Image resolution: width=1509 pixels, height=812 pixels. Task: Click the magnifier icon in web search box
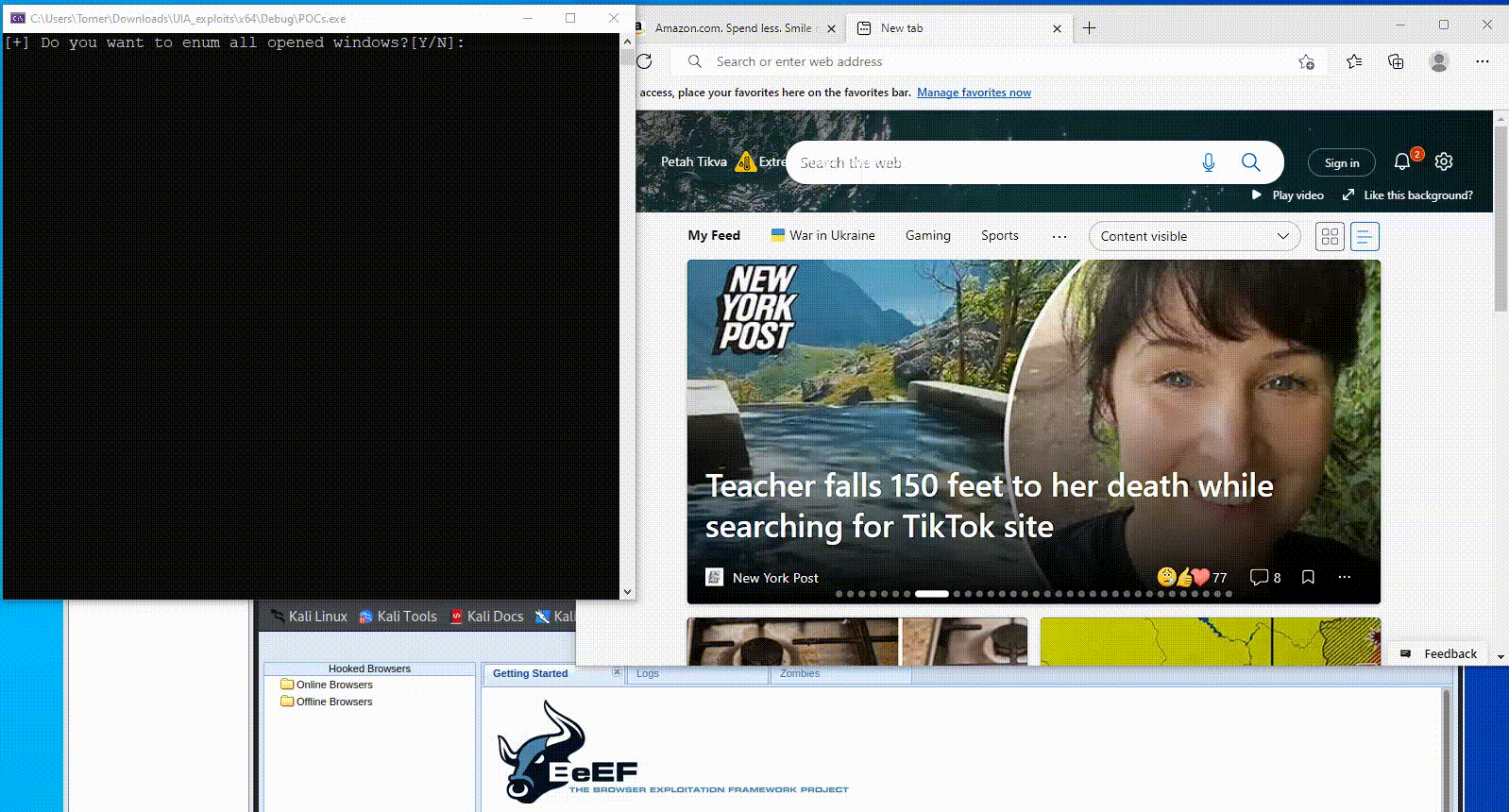coord(1250,162)
